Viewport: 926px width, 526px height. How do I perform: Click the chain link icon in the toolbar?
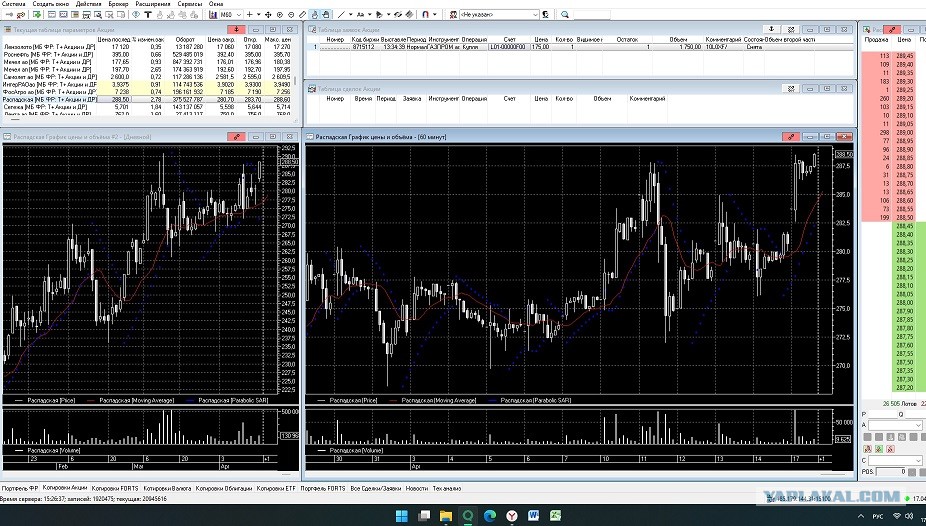point(398,14)
